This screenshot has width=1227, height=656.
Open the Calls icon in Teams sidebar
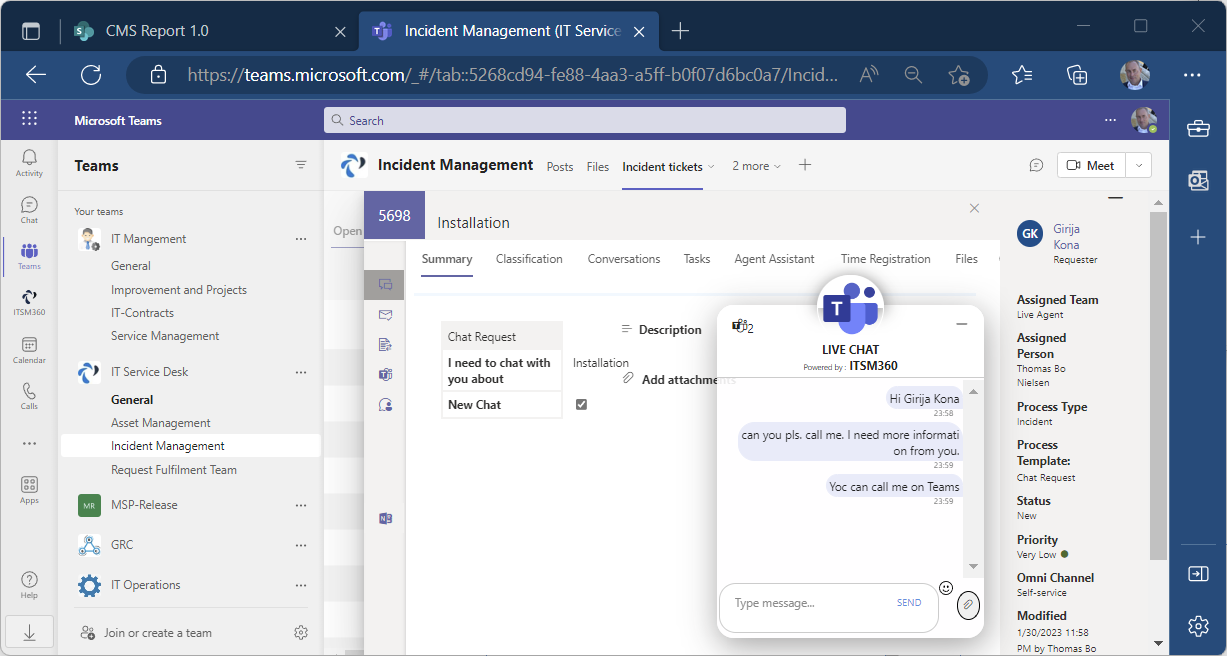[x=29, y=396]
